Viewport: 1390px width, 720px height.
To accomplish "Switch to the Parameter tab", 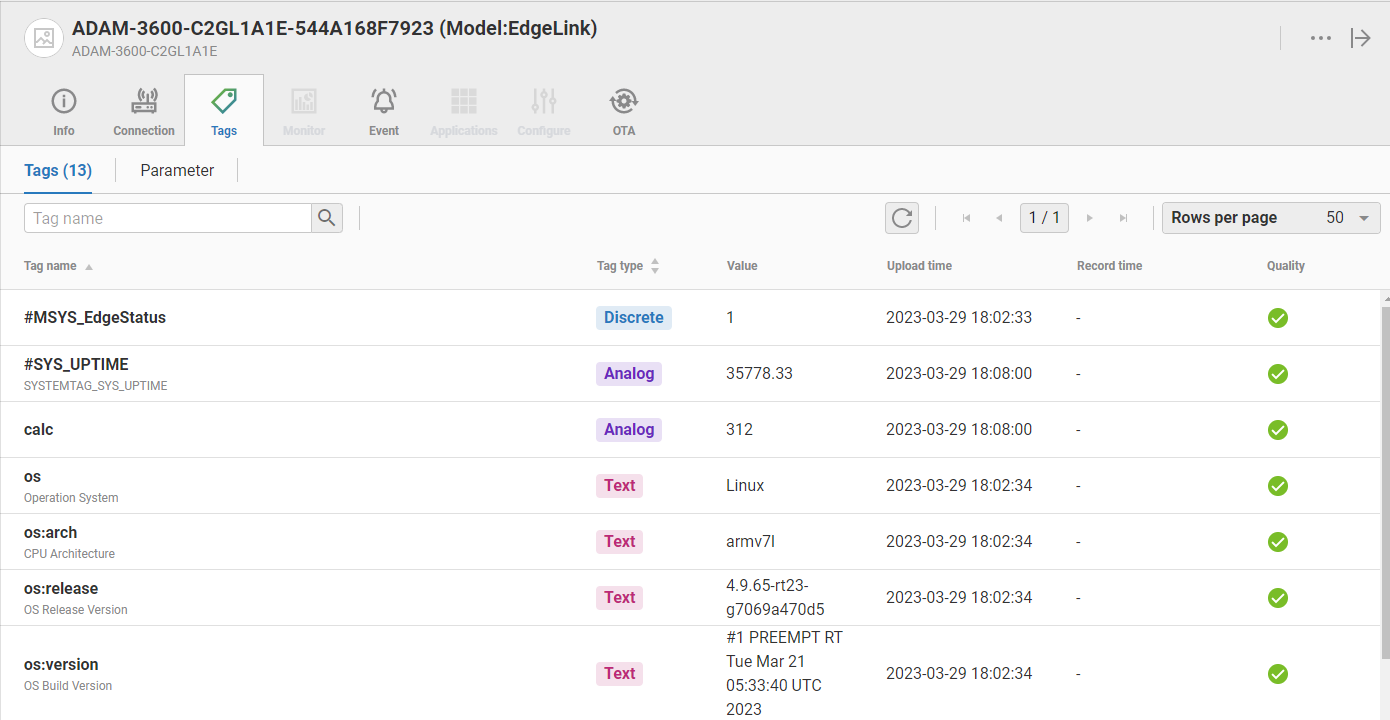I will tap(177, 171).
